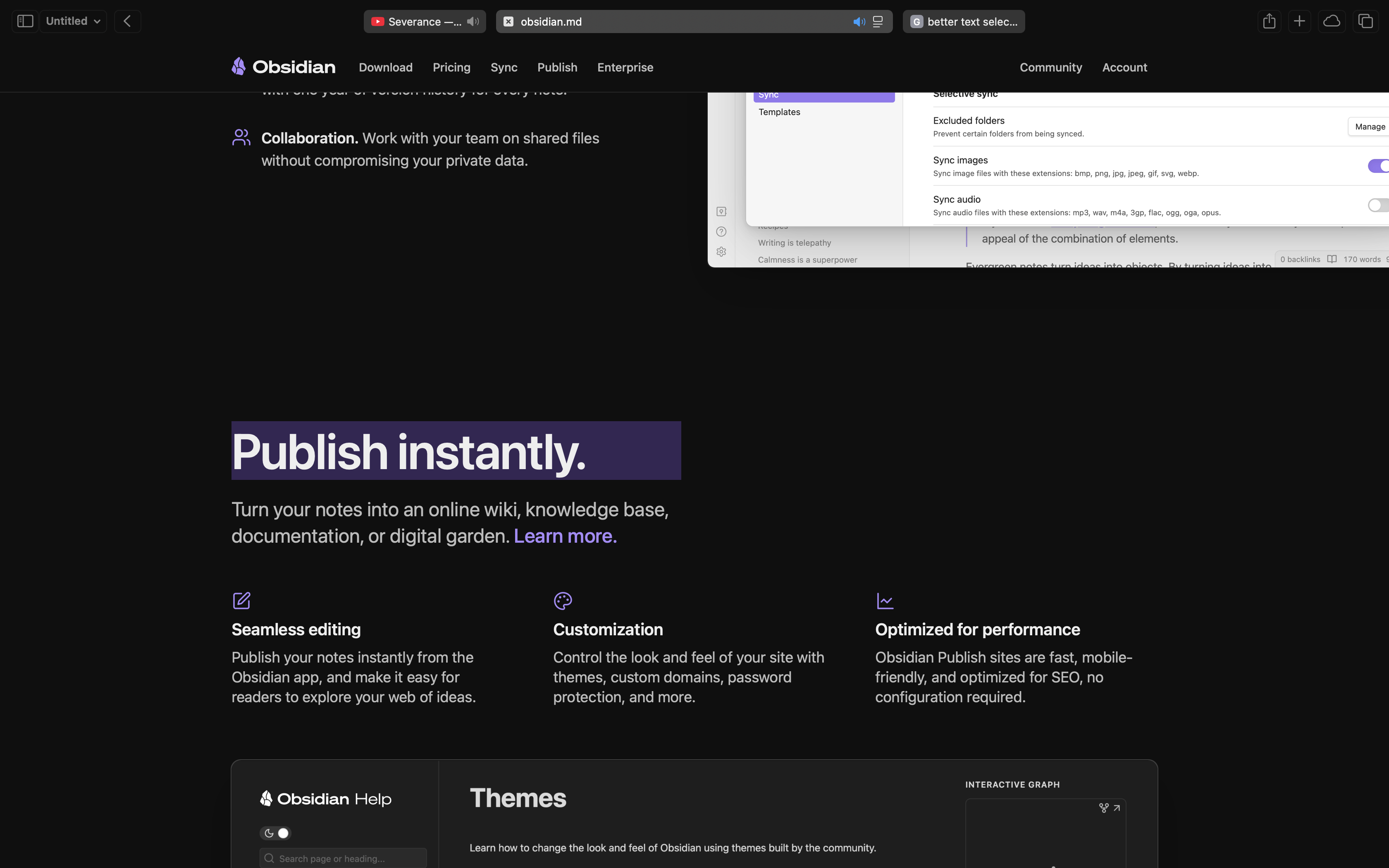Open the iCloud tabs cloud icon
Image resolution: width=1389 pixels, height=868 pixels.
point(1332,21)
